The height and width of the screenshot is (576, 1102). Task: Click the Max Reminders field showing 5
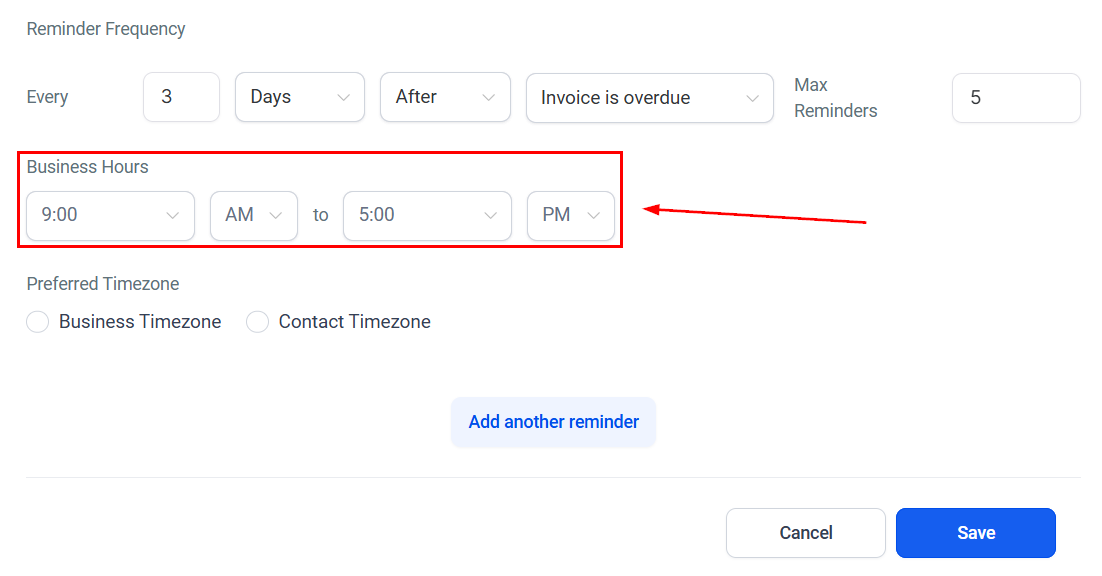pyautogui.click(x=1016, y=98)
